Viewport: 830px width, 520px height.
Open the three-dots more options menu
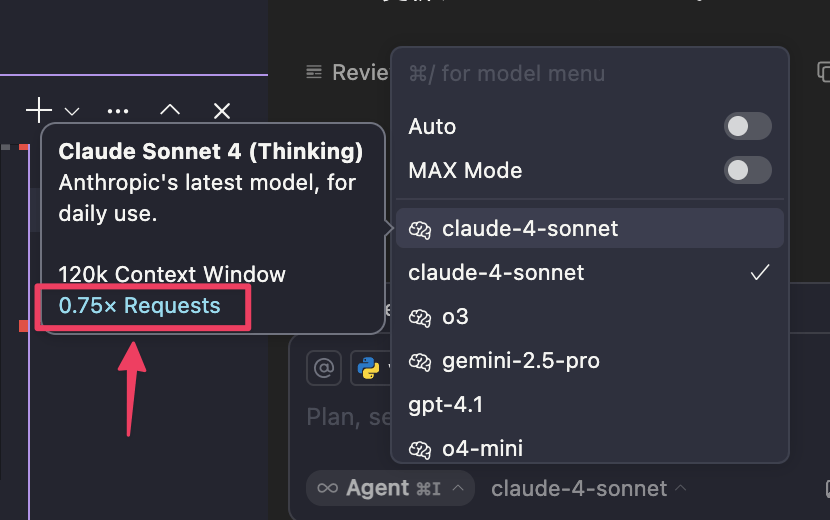pos(118,111)
